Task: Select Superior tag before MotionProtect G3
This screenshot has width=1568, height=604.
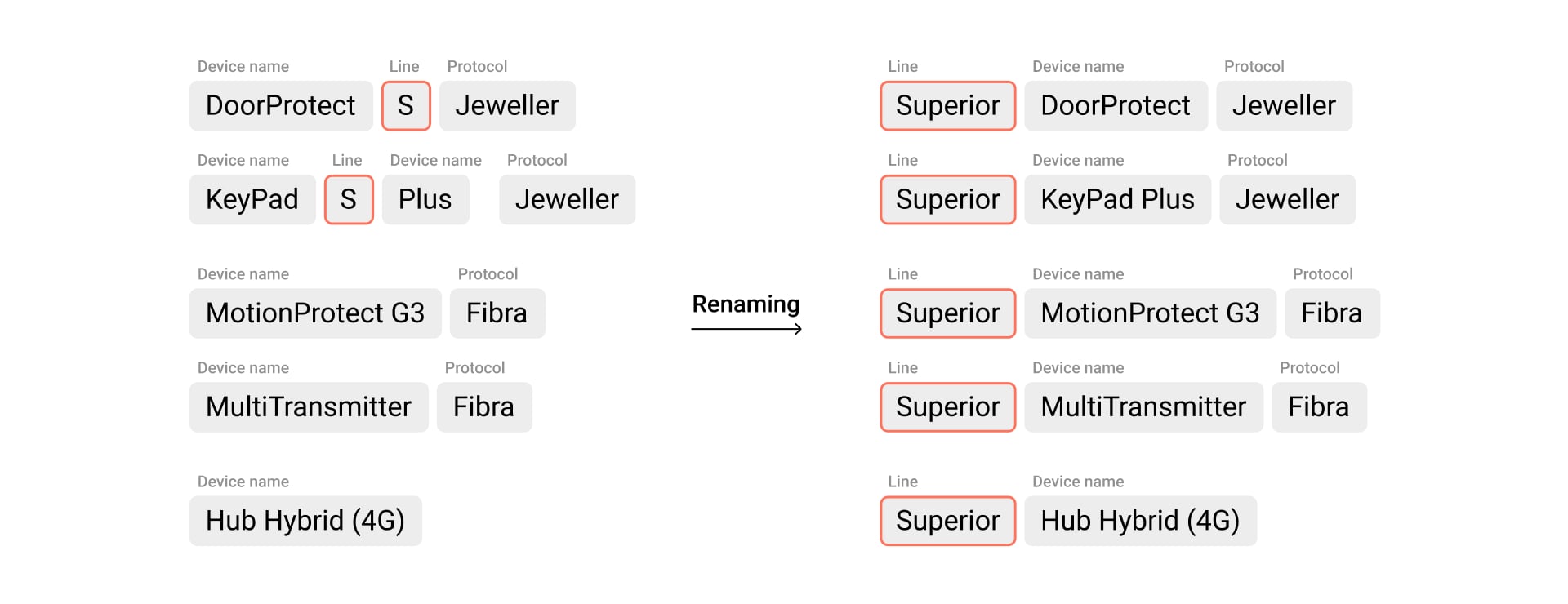Action: pyautogui.click(x=947, y=313)
